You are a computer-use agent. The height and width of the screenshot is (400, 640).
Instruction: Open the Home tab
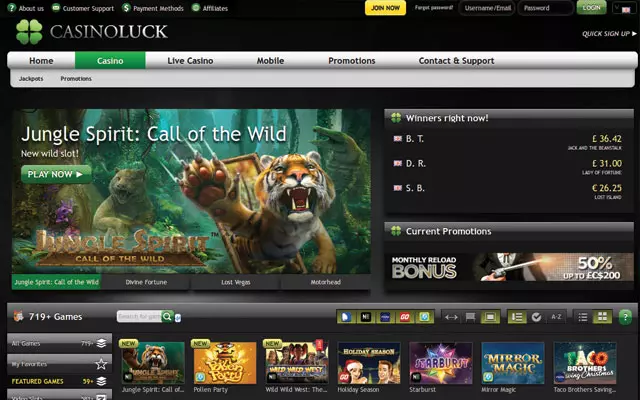point(41,60)
